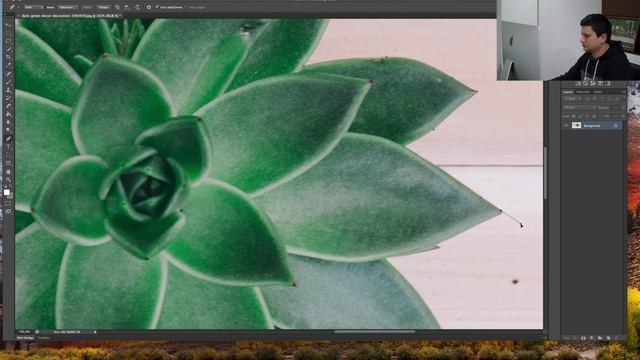640x360 pixels.
Task: Click the layer Opacity field
Action: (x=616, y=107)
